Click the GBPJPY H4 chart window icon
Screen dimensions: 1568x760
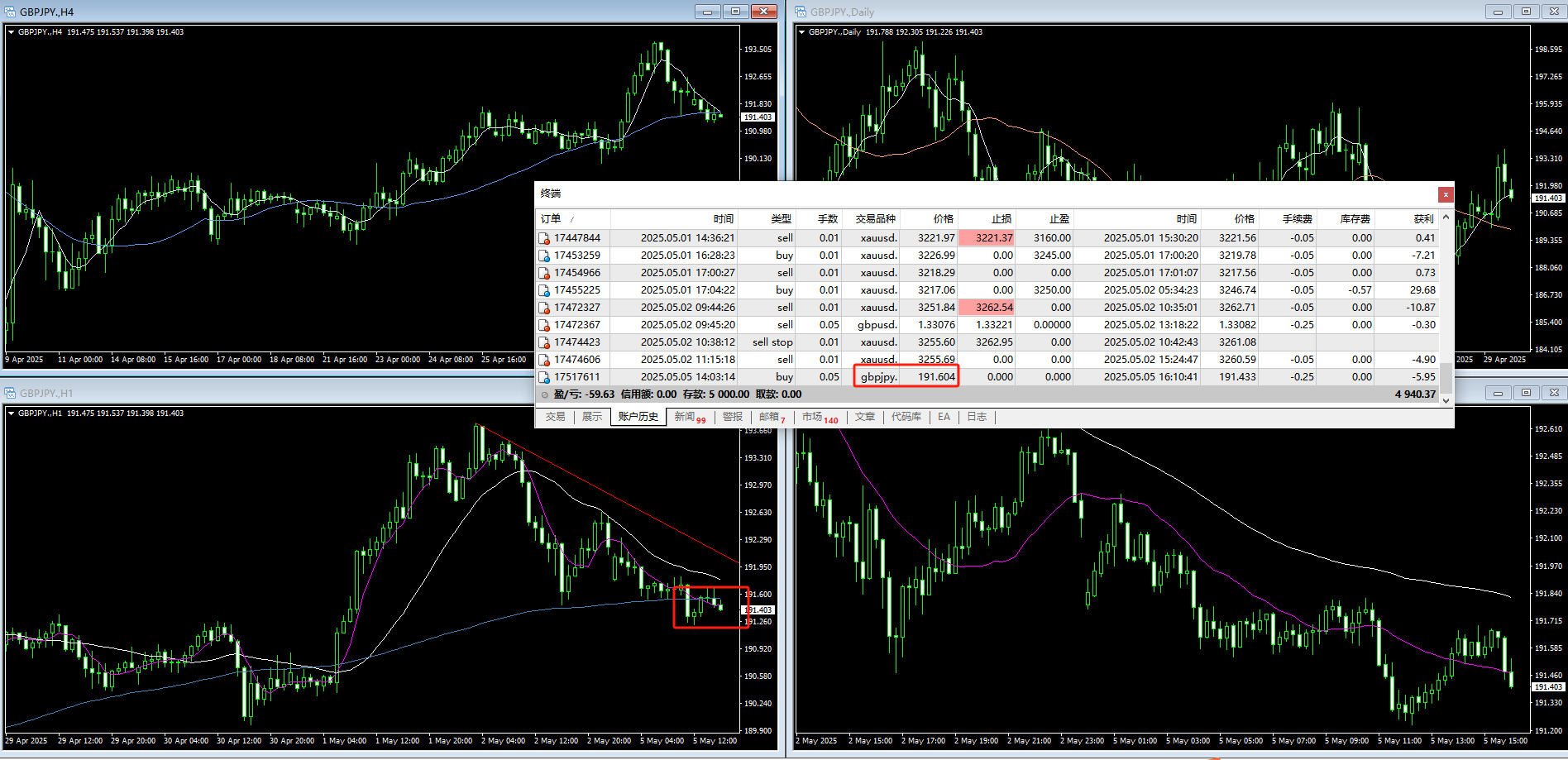(x=10, y=12)
